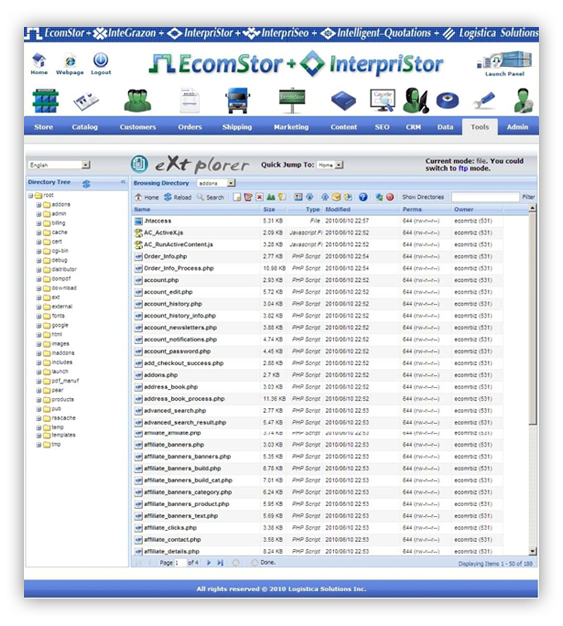
Task: Click the SEO monitor search icon
Action: [382, 100]
